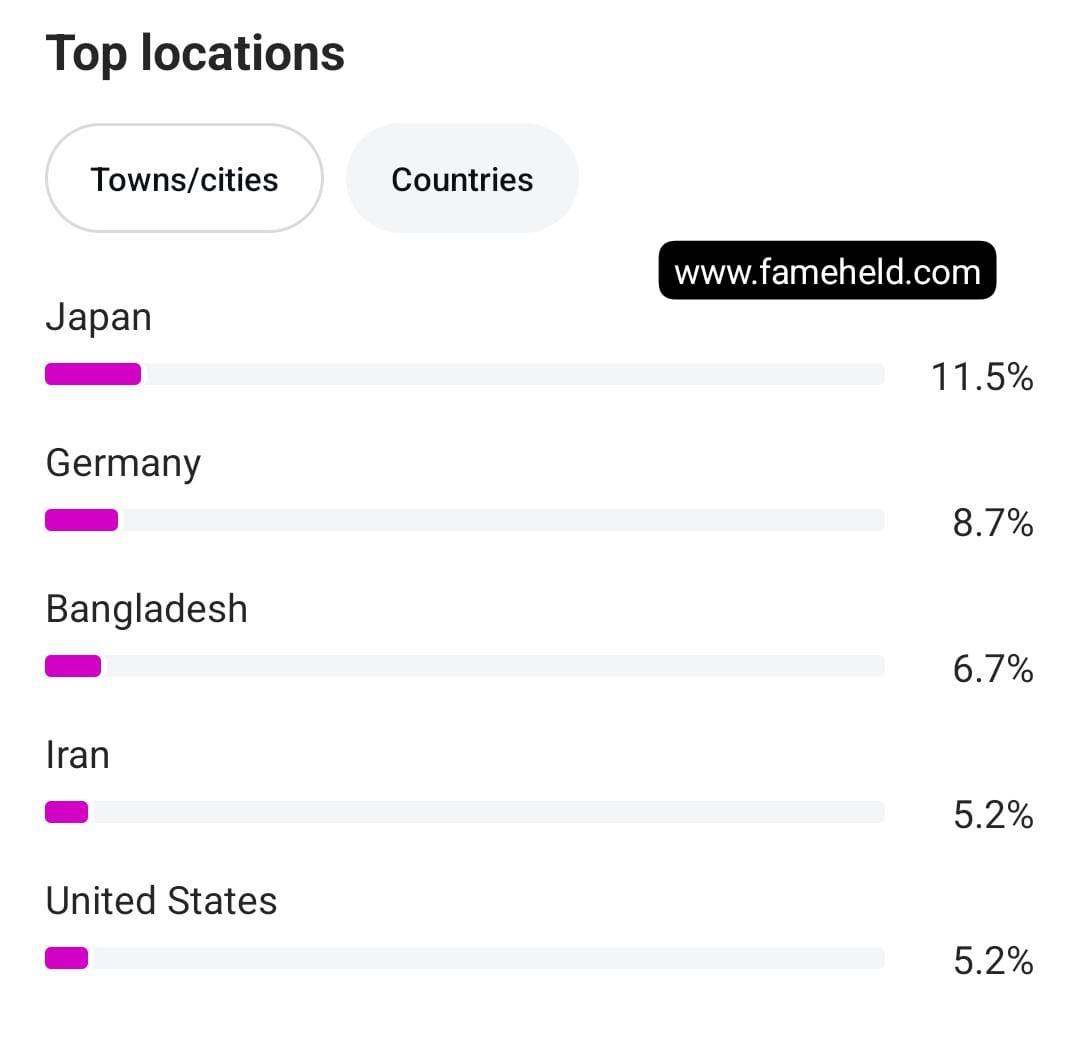Switch to the Towns/cities tab
Screen dimensions: 1080x1061
[184, 179]
